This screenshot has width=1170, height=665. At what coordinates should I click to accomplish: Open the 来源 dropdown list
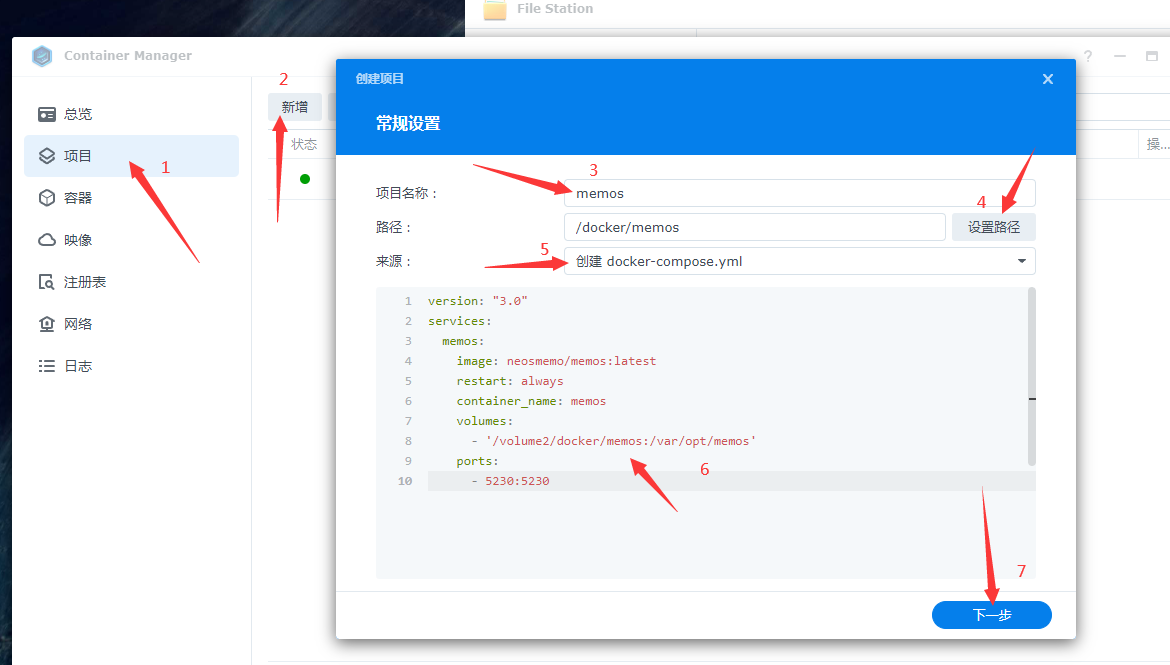tap(799, 261)
